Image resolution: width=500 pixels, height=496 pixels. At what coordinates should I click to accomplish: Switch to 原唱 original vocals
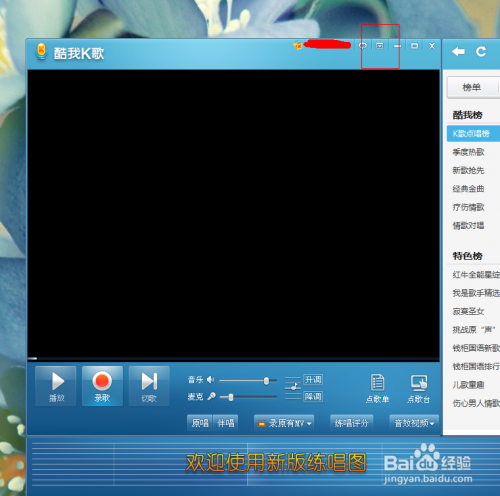(200, 423)
